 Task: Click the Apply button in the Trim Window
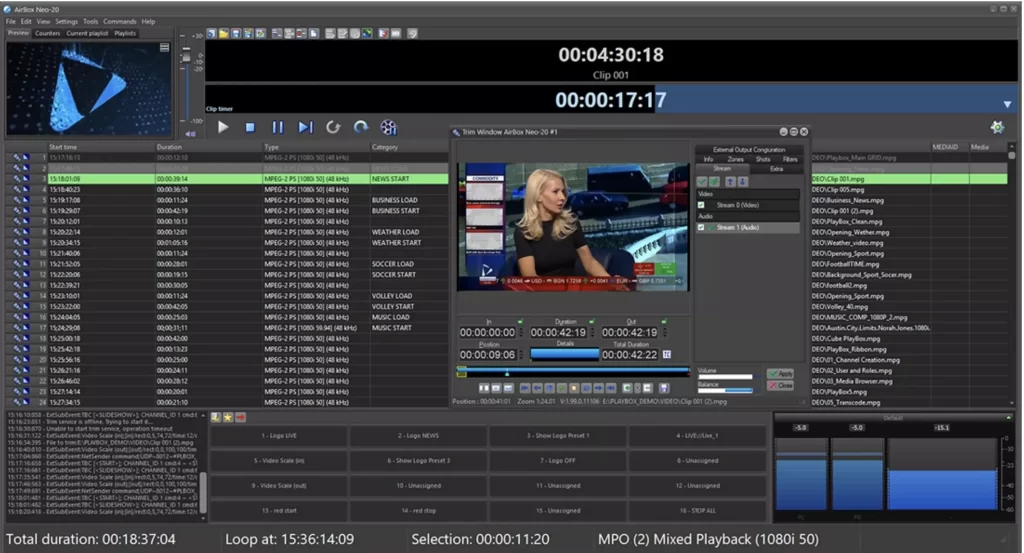(779, 373)
